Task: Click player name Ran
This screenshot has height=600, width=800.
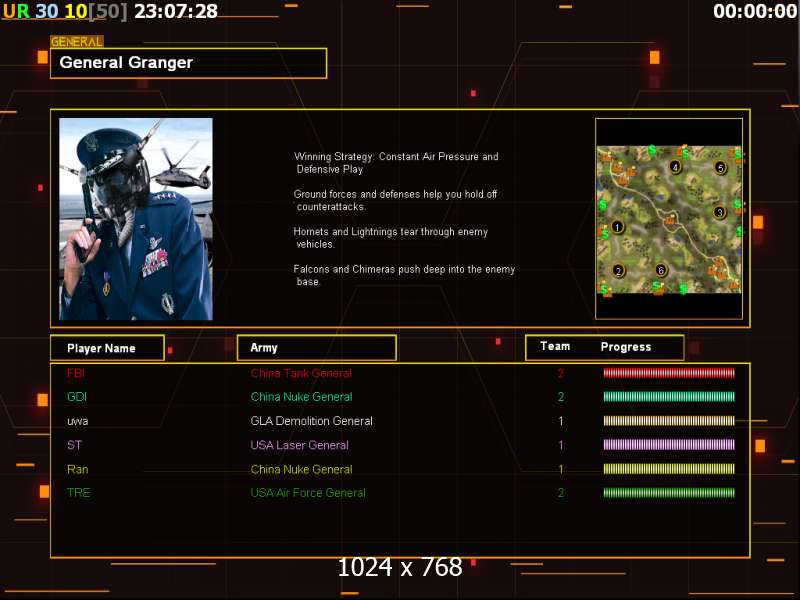Action: pyautogui.click(x=78, y=469)
